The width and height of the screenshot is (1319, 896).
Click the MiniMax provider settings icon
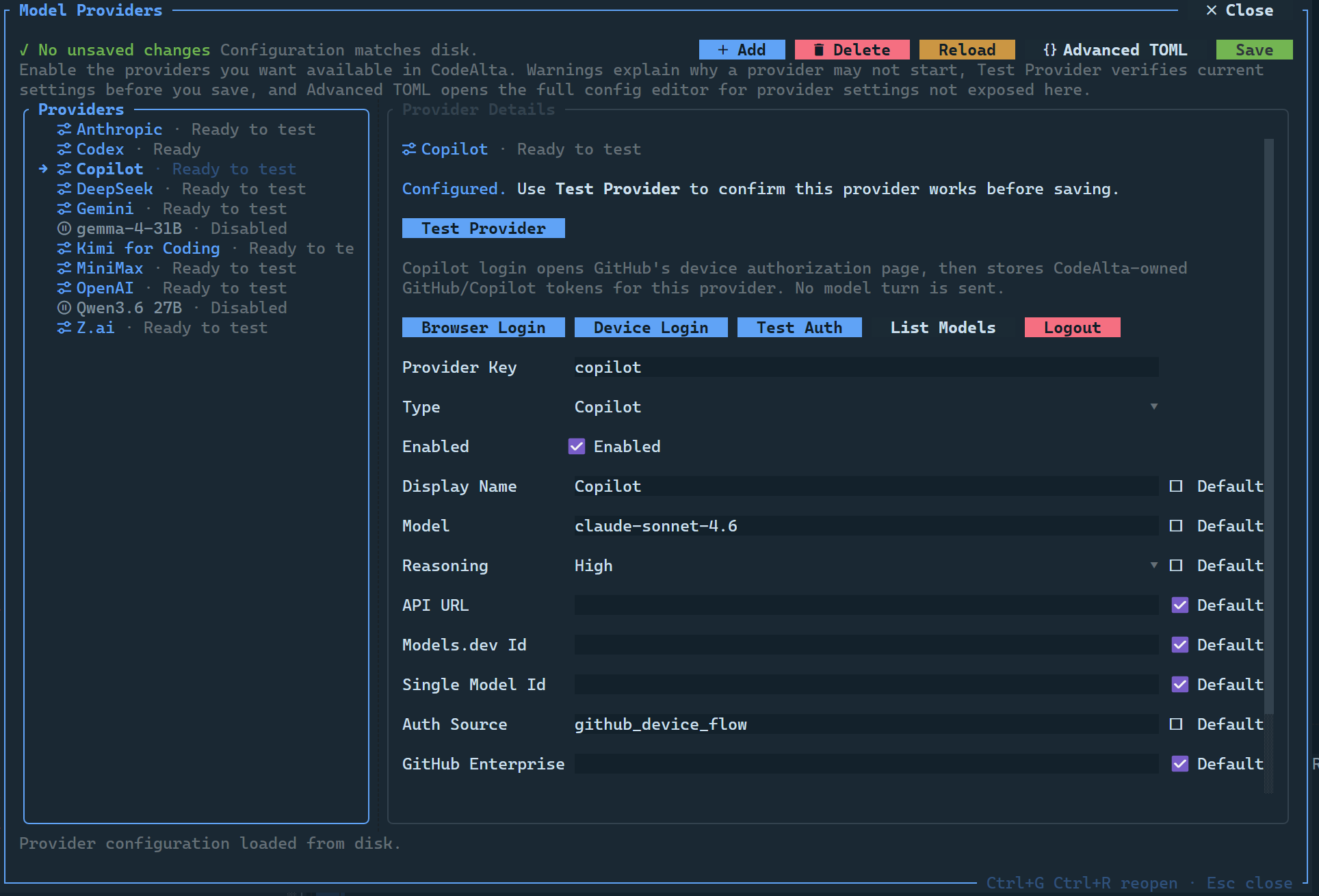pyautogui.click(x=64, y=268)
